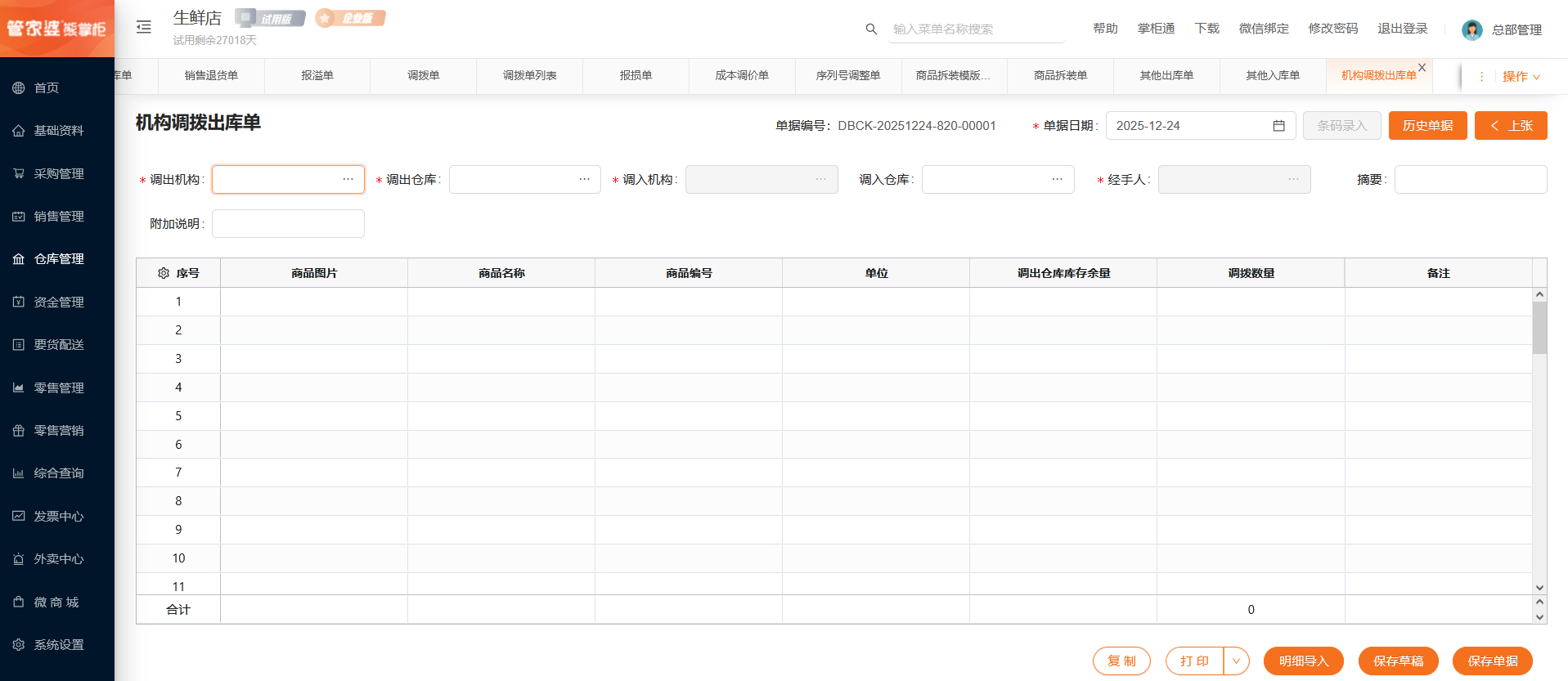Switch to the 调拨单列表 tab
Image resolution: width=1568 pixels, height=681 pixels.
(x=530, y=75)
